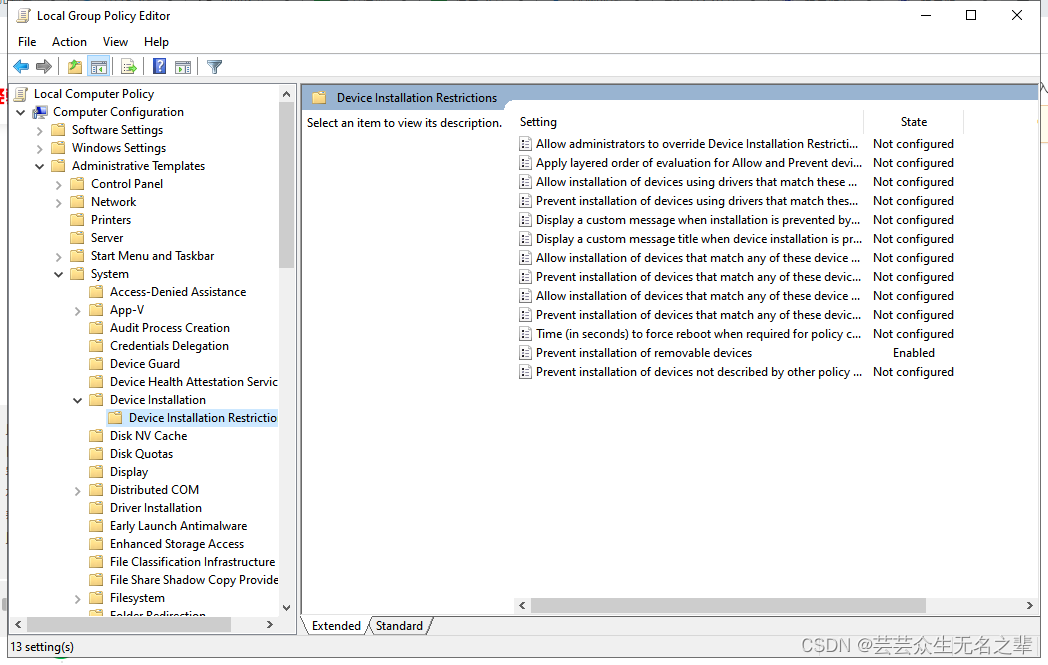Image resolution: width=1048 pixels, height=665 pixels.
Task: Collapse the System node
Action: 59,274
